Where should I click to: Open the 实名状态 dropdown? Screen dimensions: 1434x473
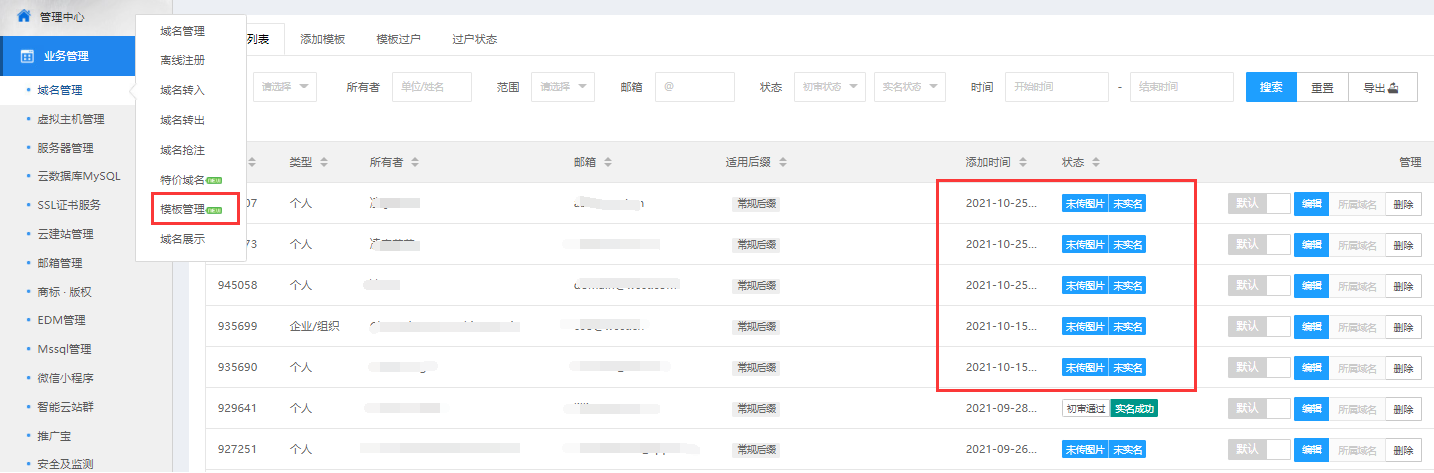[909, 87]
